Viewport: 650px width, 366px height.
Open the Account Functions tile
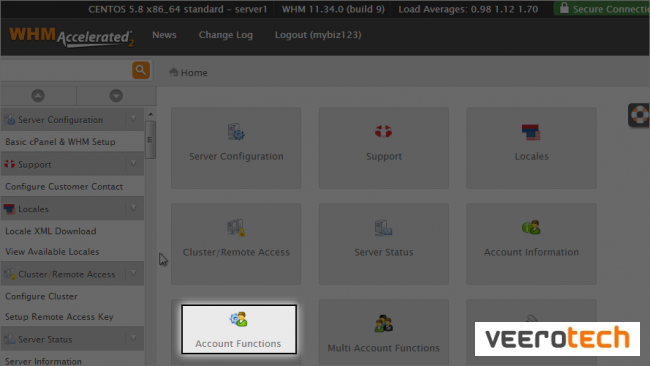point(239,330)
